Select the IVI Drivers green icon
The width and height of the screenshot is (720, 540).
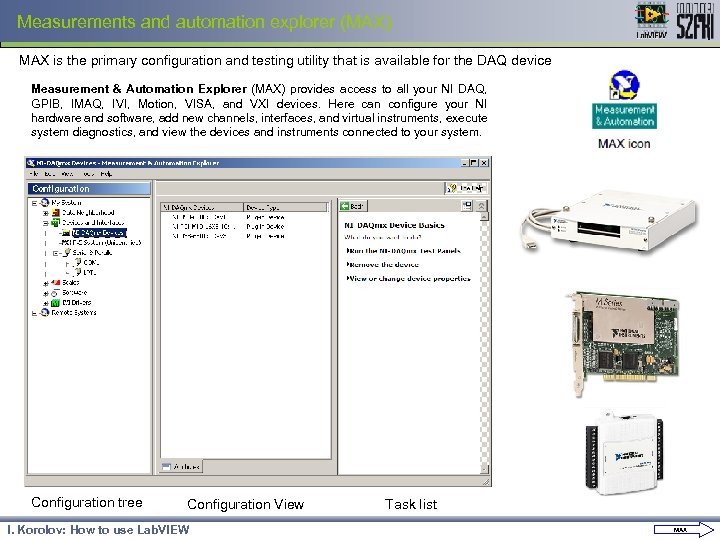point(56,303)
